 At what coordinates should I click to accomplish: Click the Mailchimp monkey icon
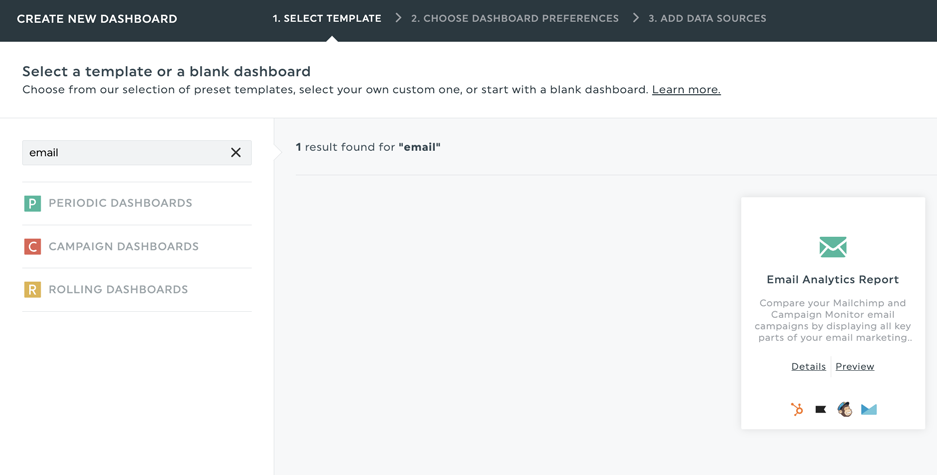point(844,409)
